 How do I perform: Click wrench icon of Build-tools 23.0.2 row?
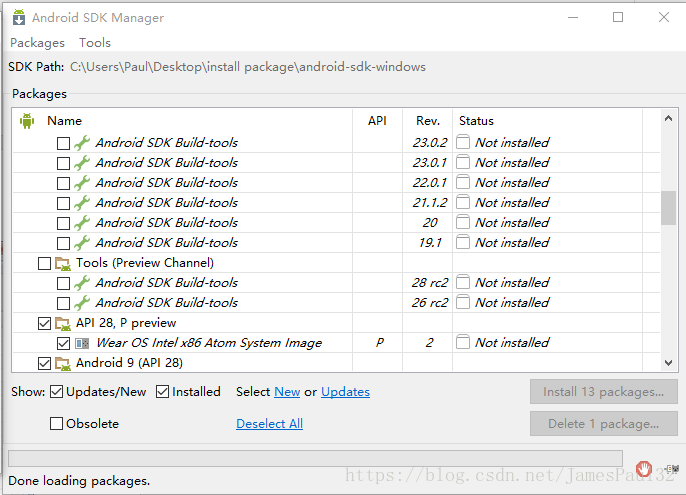pyautogui.click(x=82, y=143)
